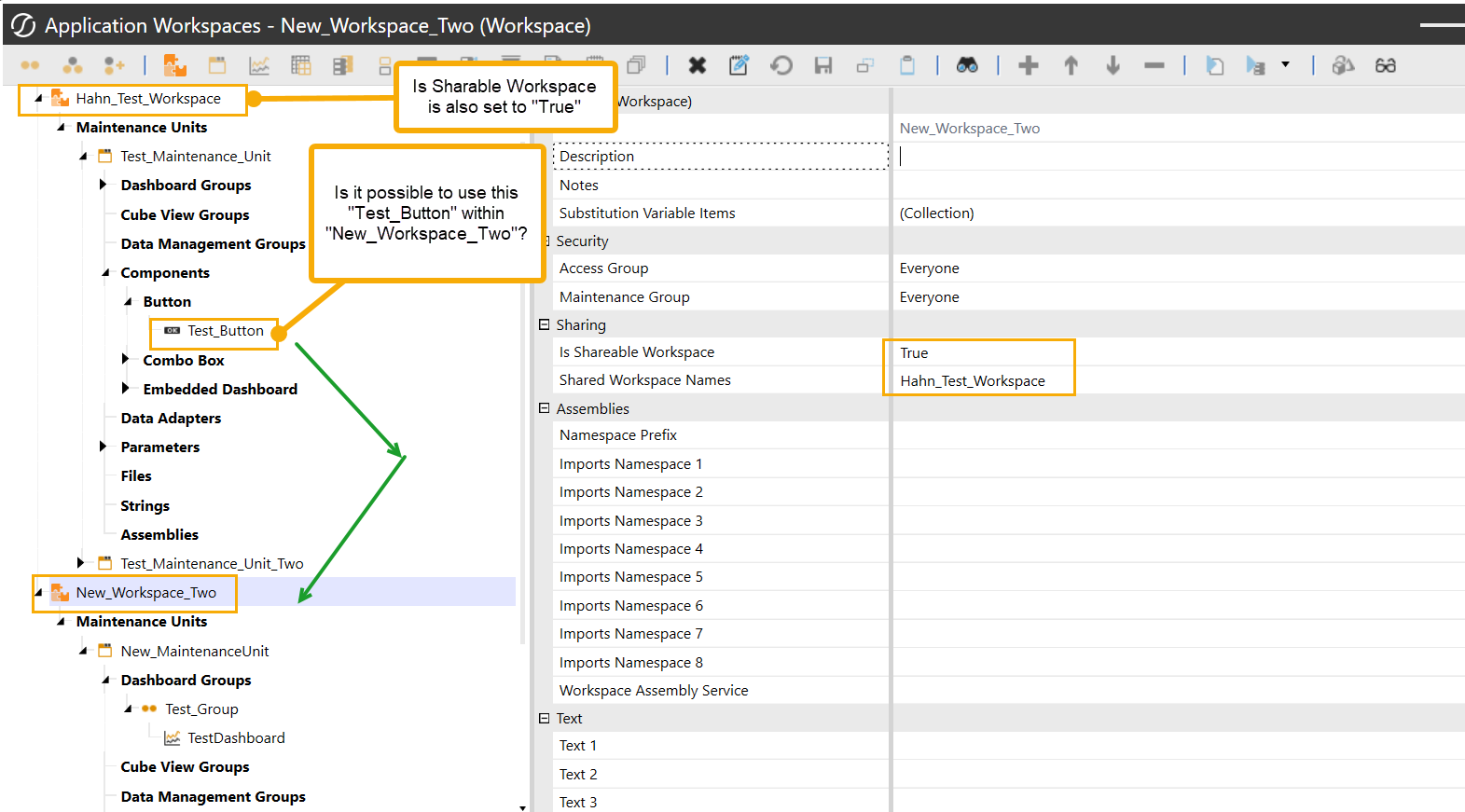Click the line chart icon in toolbar
Image resolution: width=1465 pixels, height=812 pixels.
pyautogui.click(x=259, y=65)
